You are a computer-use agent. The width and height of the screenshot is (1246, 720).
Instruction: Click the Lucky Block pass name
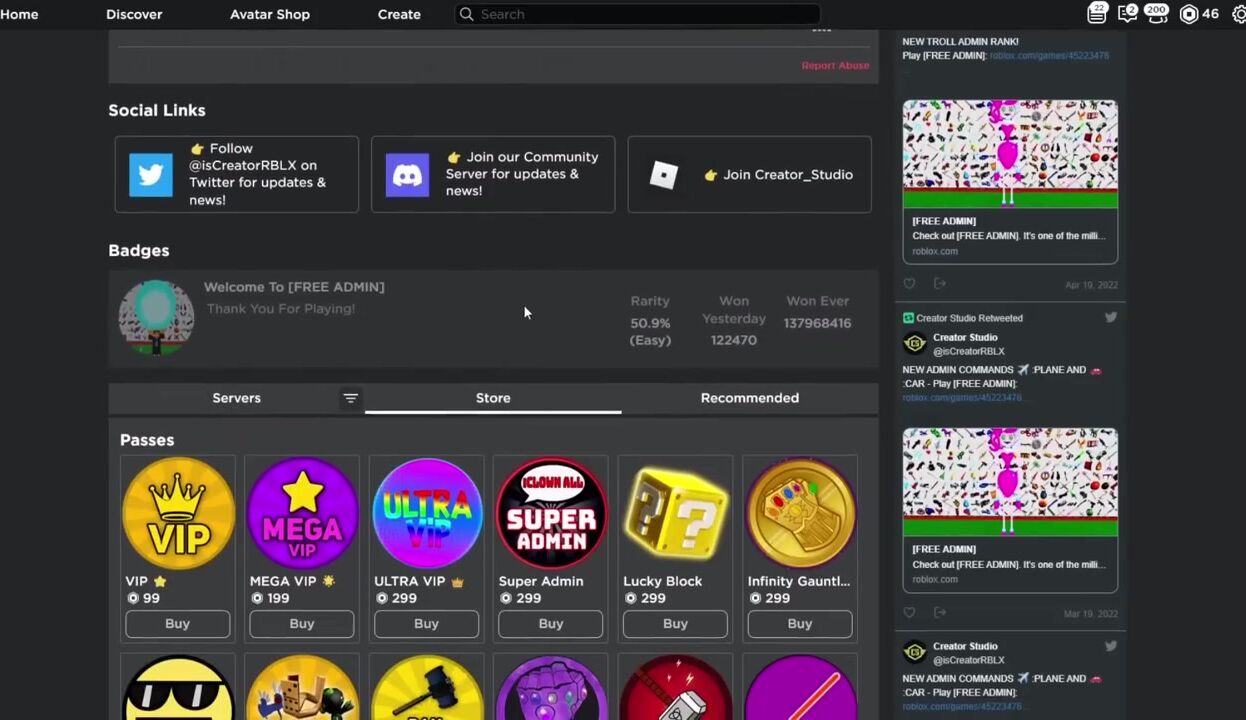tap(663, 581)
